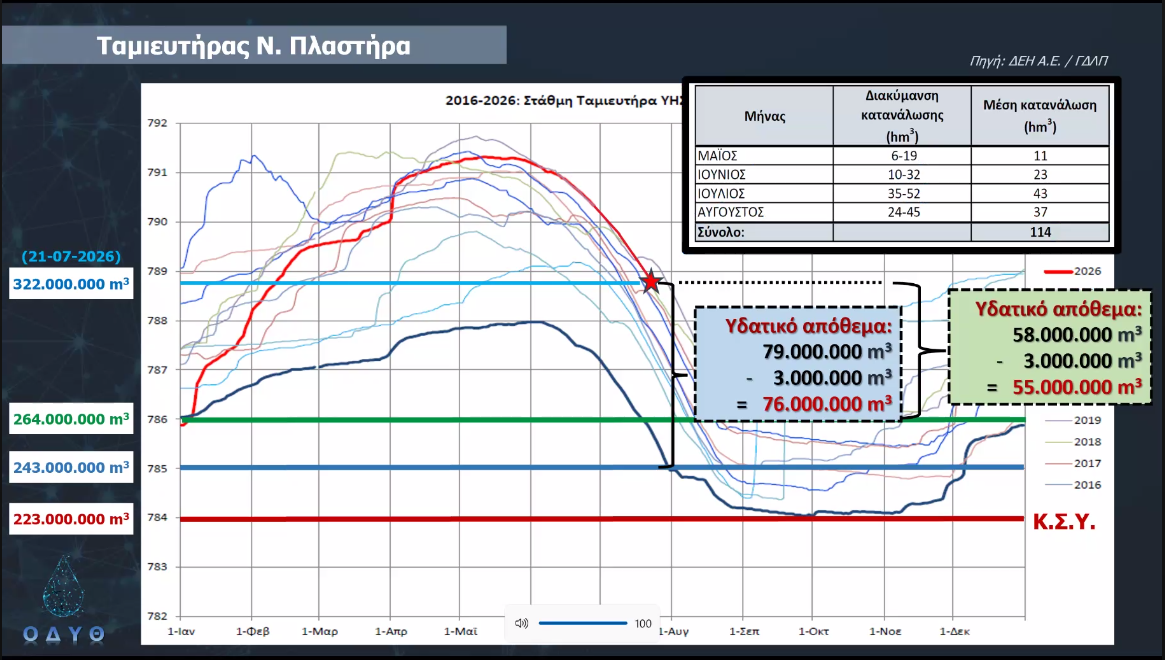Click y-axis label 788
The height and width of the screenshot is (660, 1165).
[x=158, y=320]
